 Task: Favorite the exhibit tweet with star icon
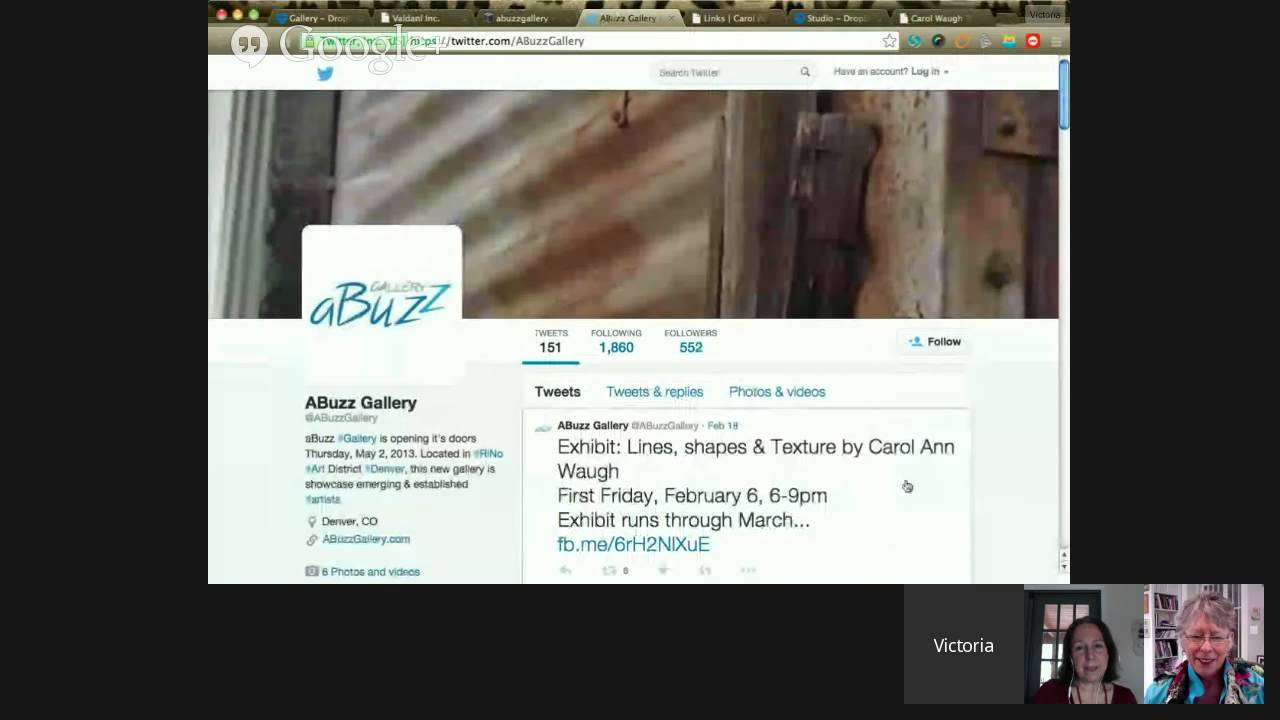pyautogui.click(x=663, y=570)
